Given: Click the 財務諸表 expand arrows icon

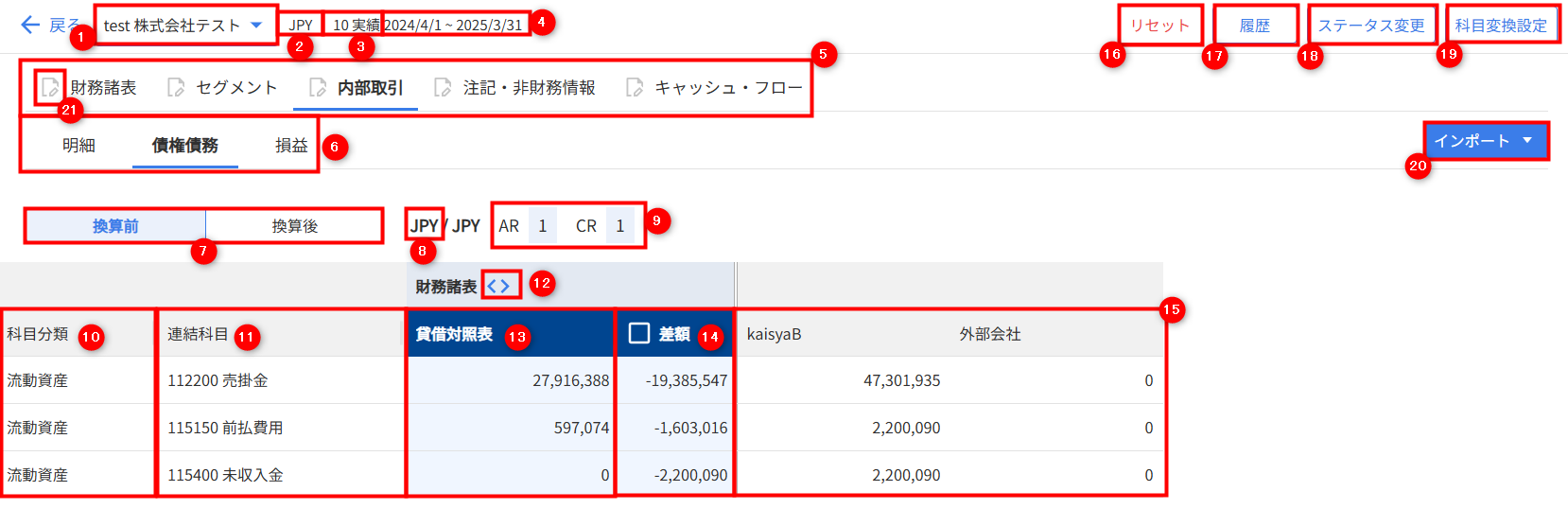Looking at the screenshot, I should (498, 286).
